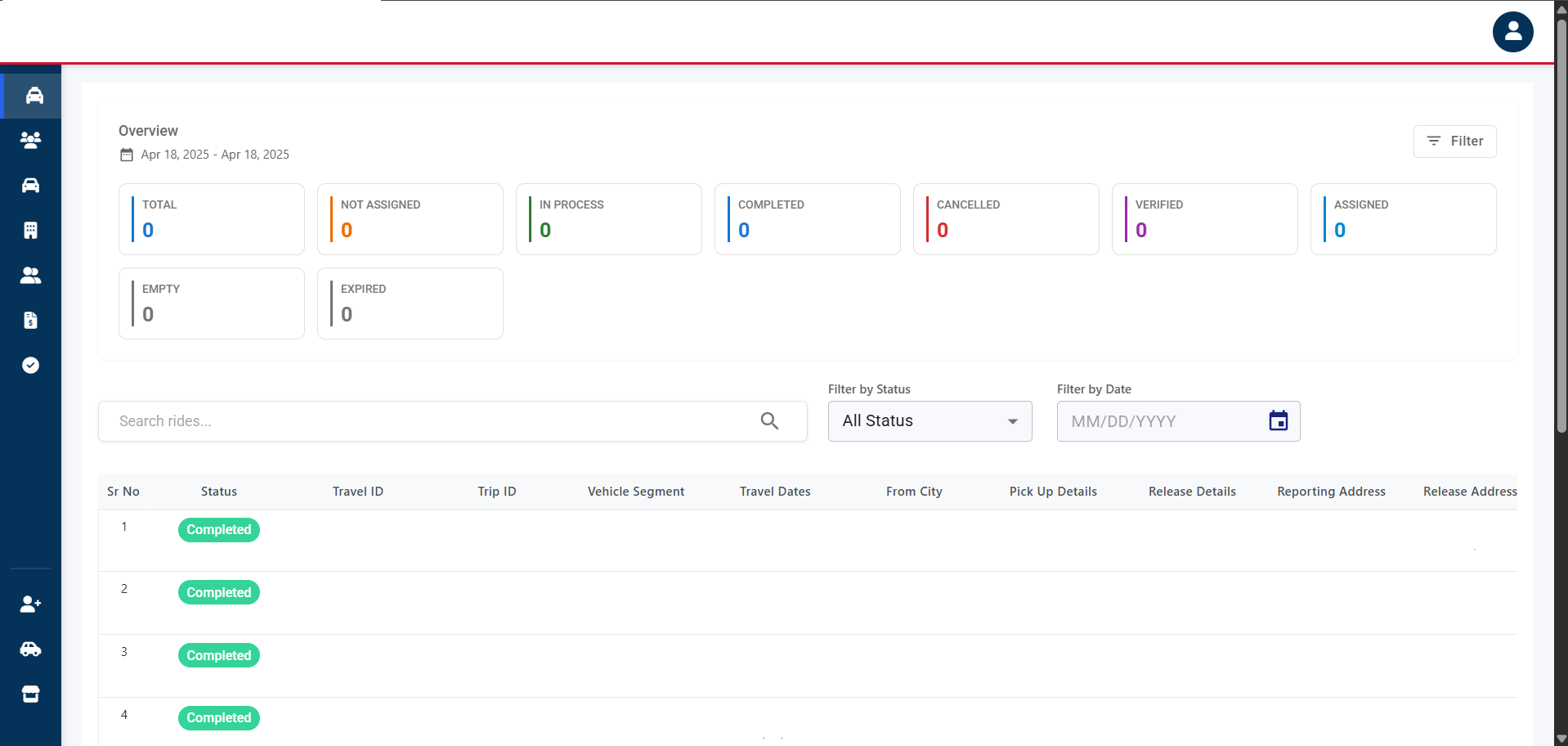This screenshot has height=746, width=1568.
Task: Select the drivers group icon in the sidebar
Action: point(31,140)
